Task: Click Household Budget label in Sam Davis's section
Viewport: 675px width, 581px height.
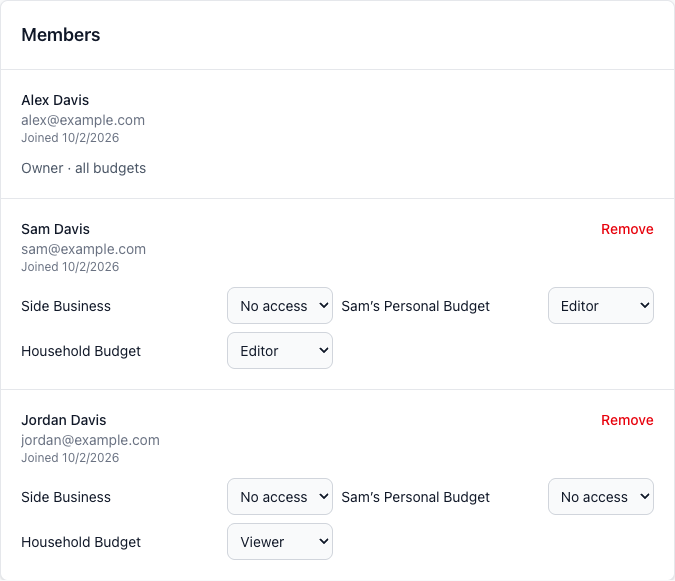Action: tap(81, 351)
